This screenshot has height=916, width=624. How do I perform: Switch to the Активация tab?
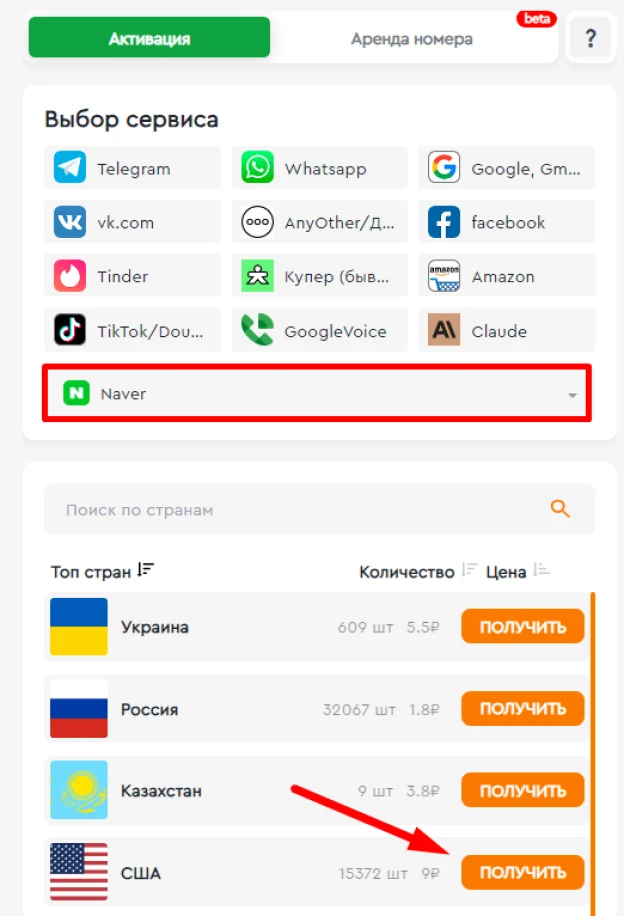150,38
